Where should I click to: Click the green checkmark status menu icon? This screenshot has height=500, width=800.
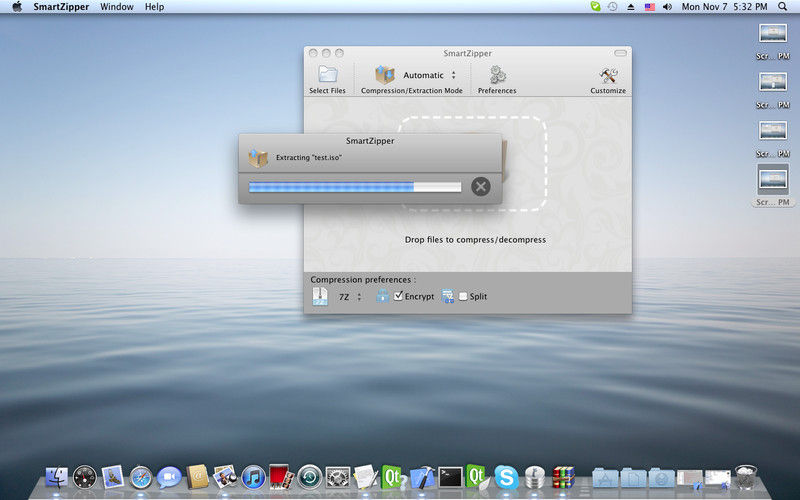tap(595, 7)
